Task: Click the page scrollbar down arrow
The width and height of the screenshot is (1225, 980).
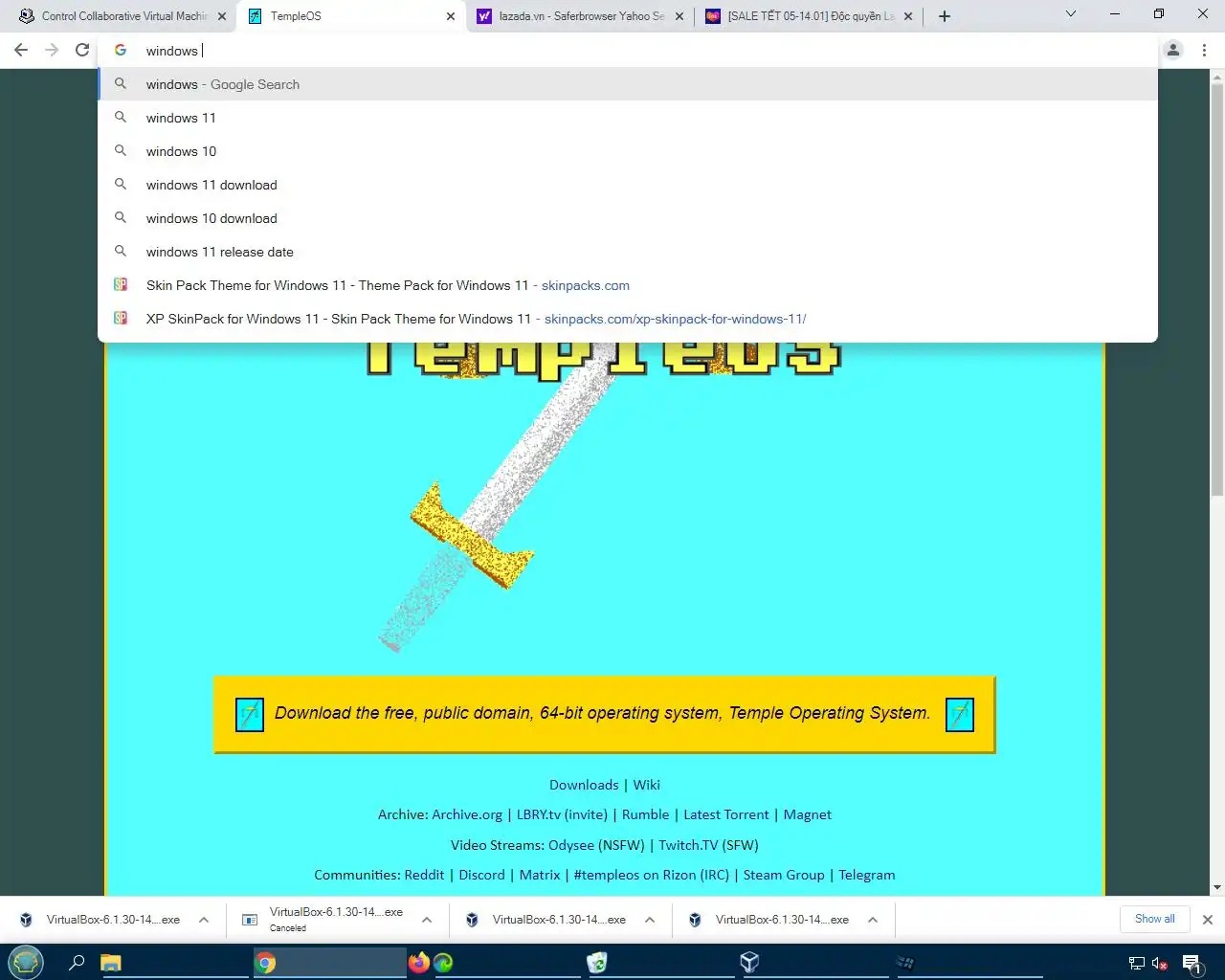Action: [1216, 887]
